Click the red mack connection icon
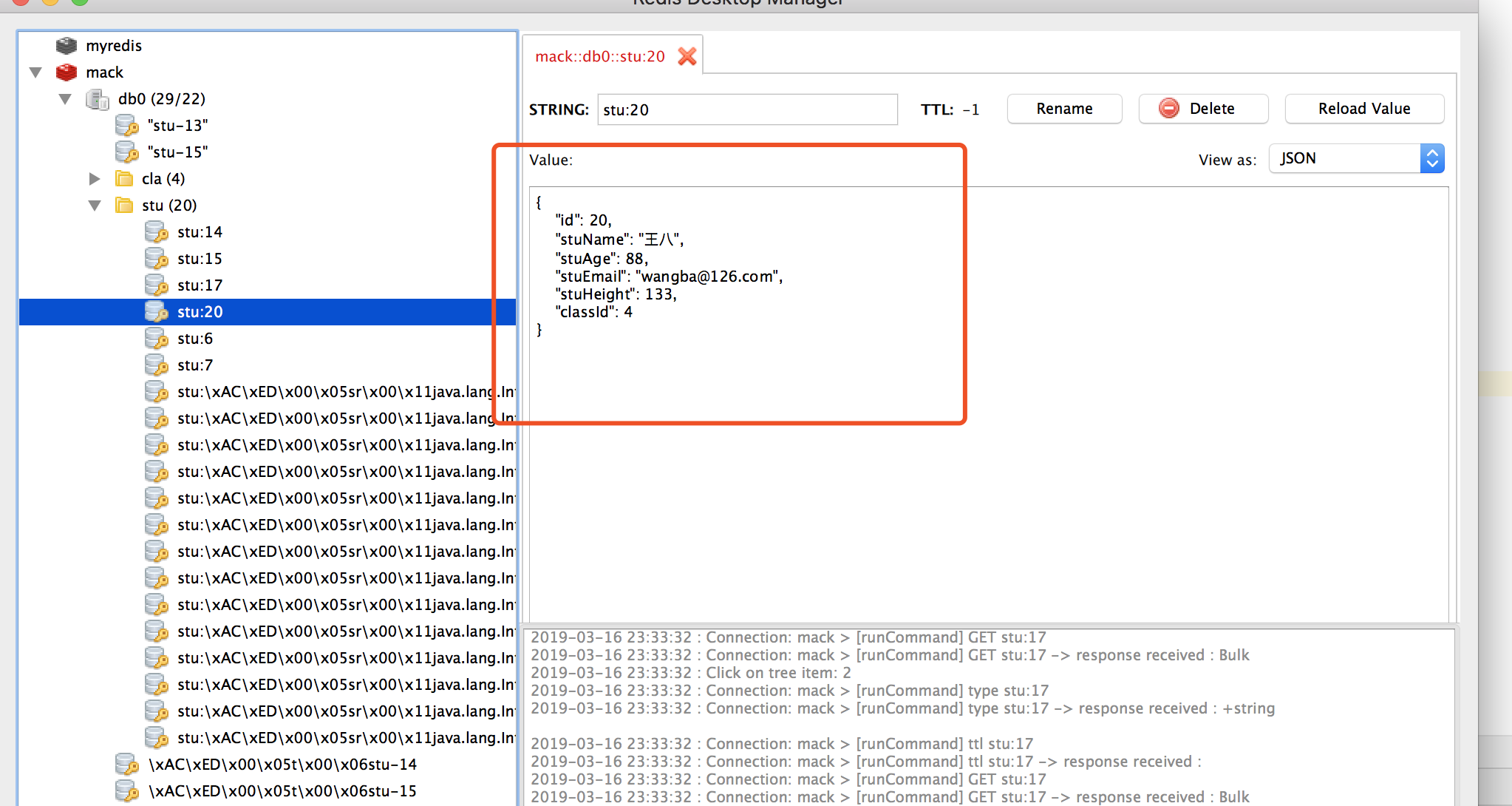Screen dimensions: 1512x806 [x=67, y=72]
